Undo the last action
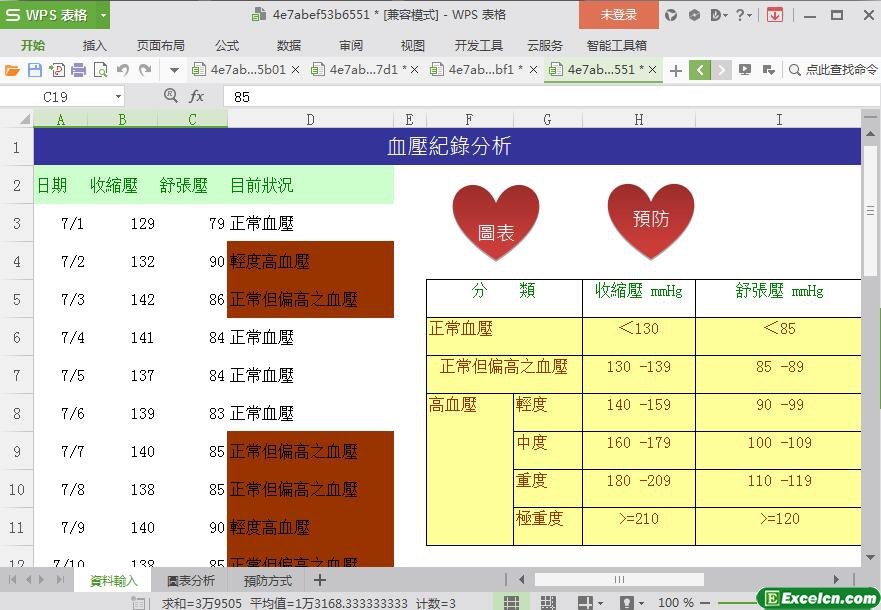The image size is (881, 610). (122, 70)
